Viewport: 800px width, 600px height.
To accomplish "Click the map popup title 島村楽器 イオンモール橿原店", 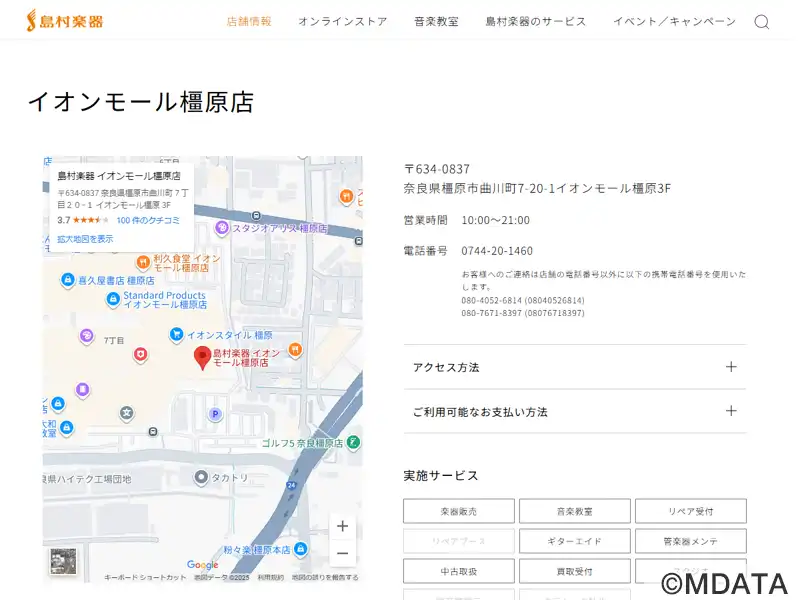I will coord(119,176).
